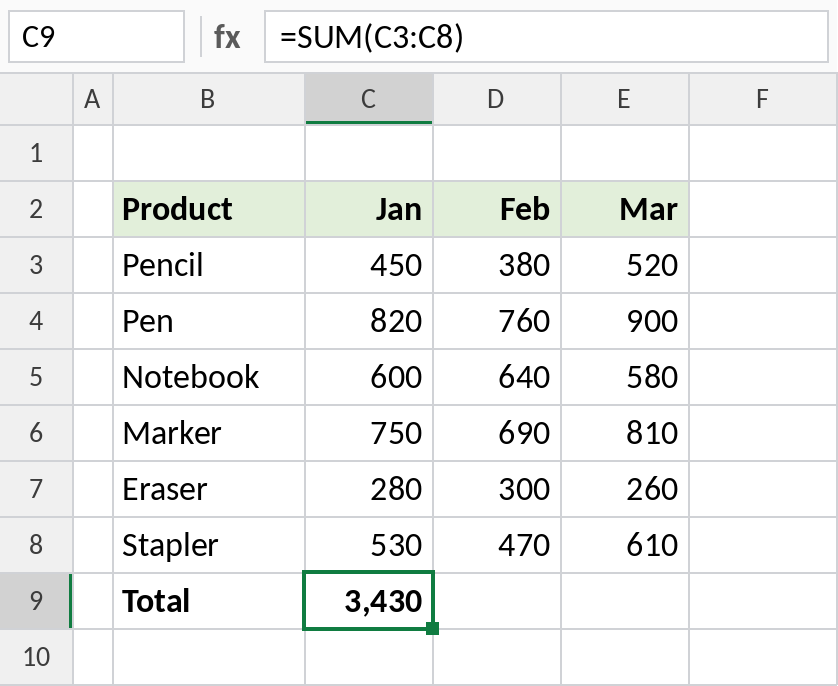Screen dimensions: 838x686
Task: Select the Pen cell
Action: 209,321
